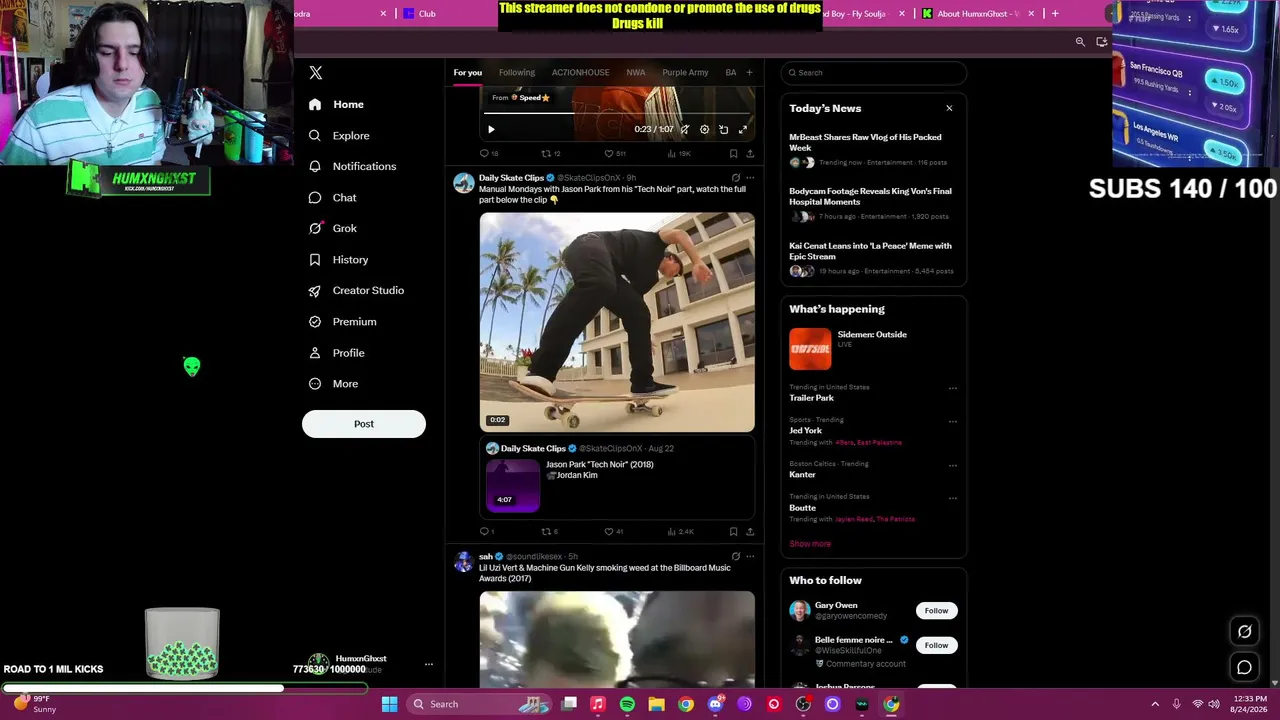Click Grok icon on Daily Skate Clips post
Screen dimensions: 1280x720
[x=735, y=178]
